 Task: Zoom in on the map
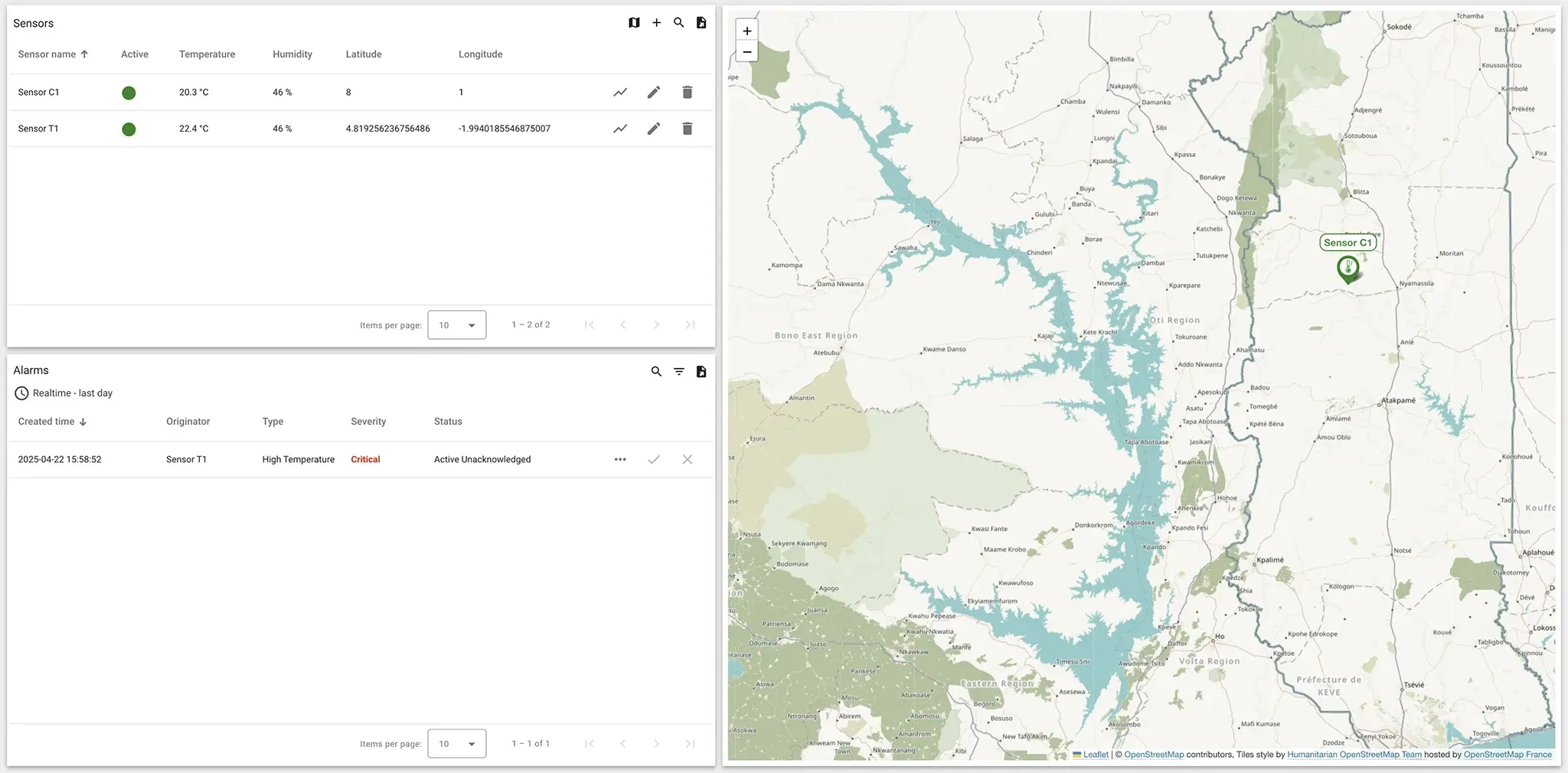[x=746, y=31]
